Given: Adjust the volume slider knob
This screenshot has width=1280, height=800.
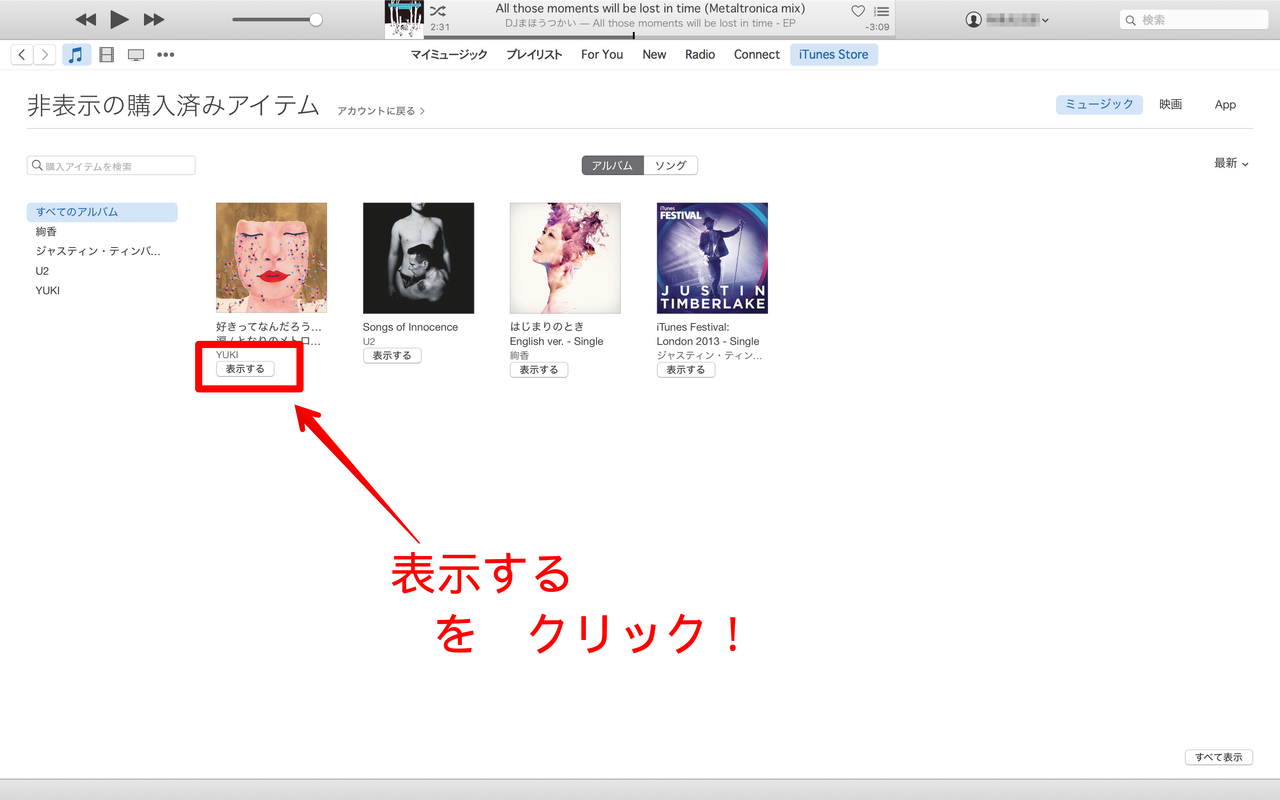Looking at the screenshot, I should tap(316, 19).
